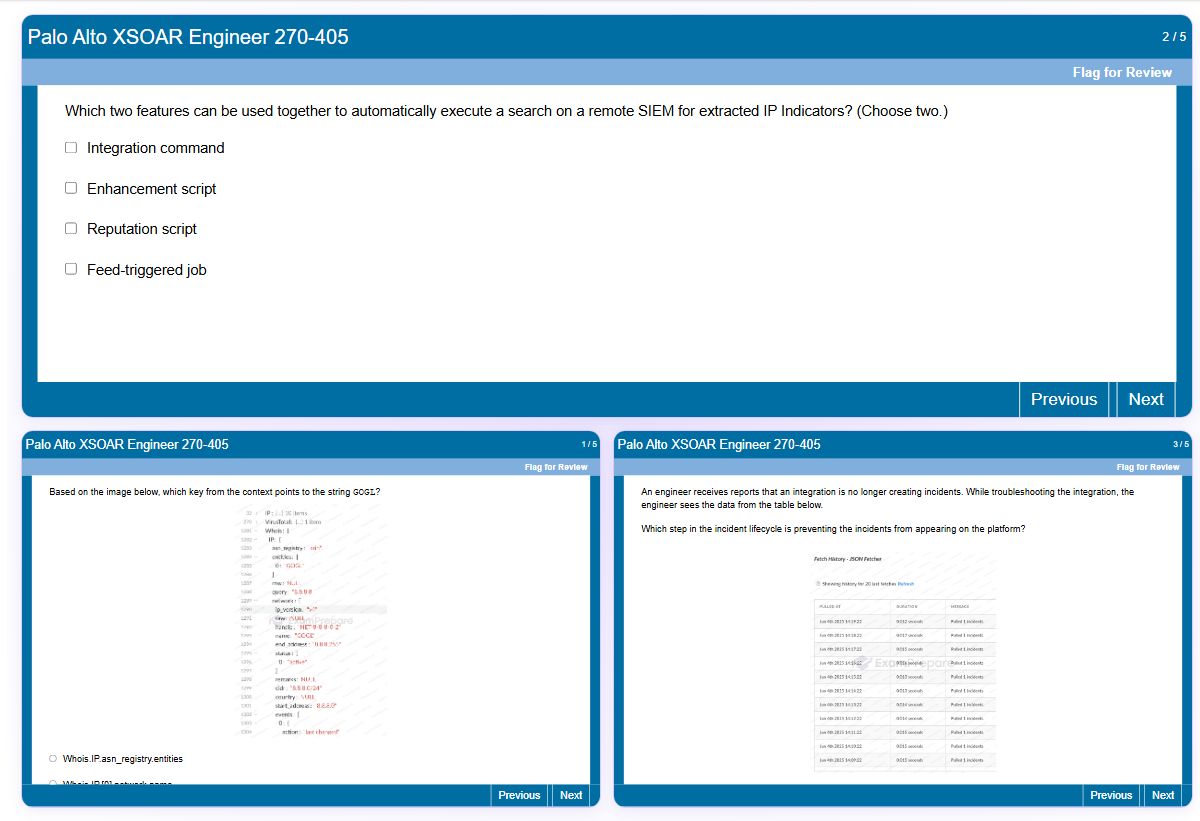Click Next in the question 3 of 5 panel
The image size is (1200, 821).
[1163, 795]
